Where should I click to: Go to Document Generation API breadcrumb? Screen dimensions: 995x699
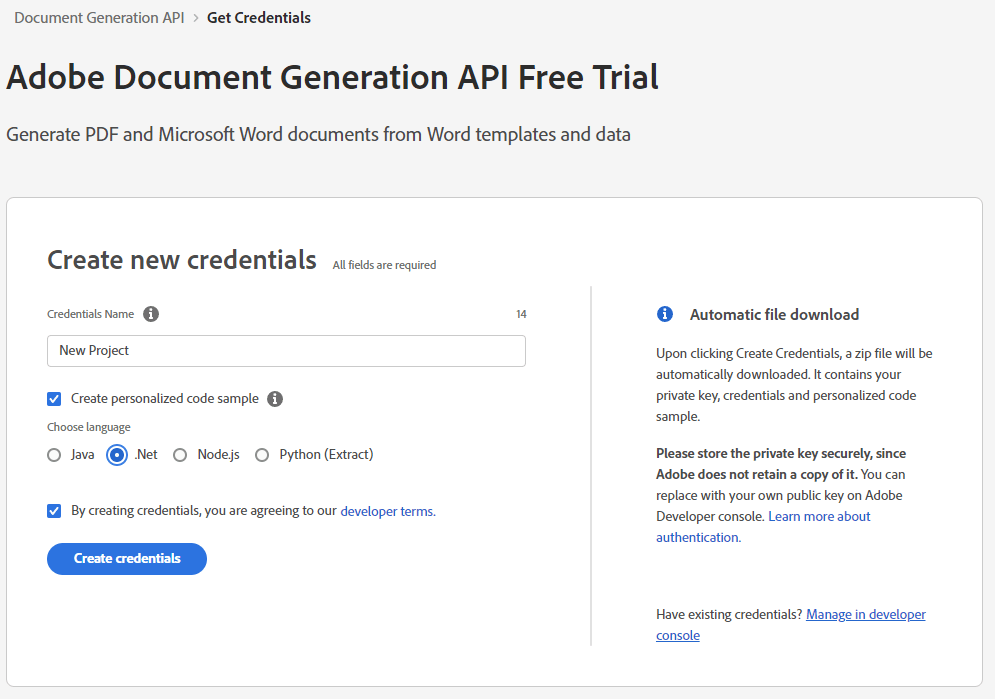[x=99, y=18]
